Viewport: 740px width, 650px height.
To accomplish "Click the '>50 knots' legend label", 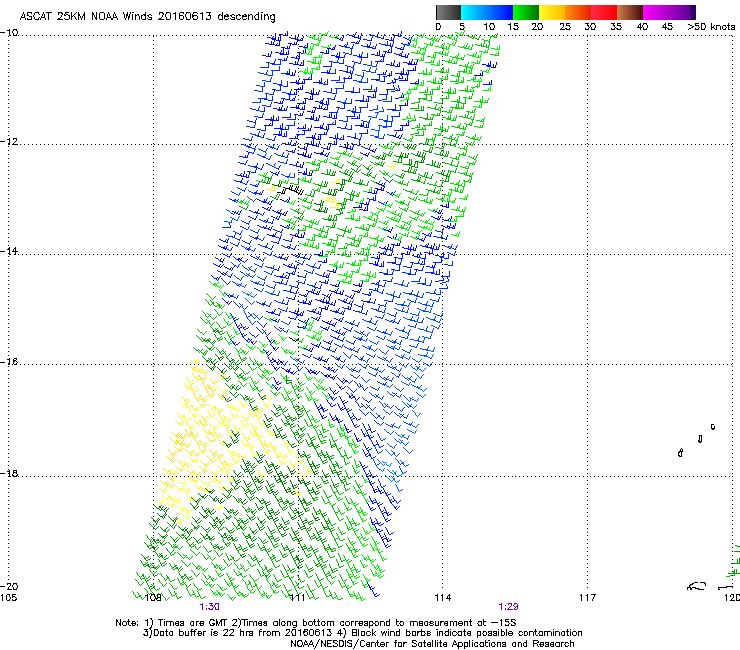I will coord(711,27).
